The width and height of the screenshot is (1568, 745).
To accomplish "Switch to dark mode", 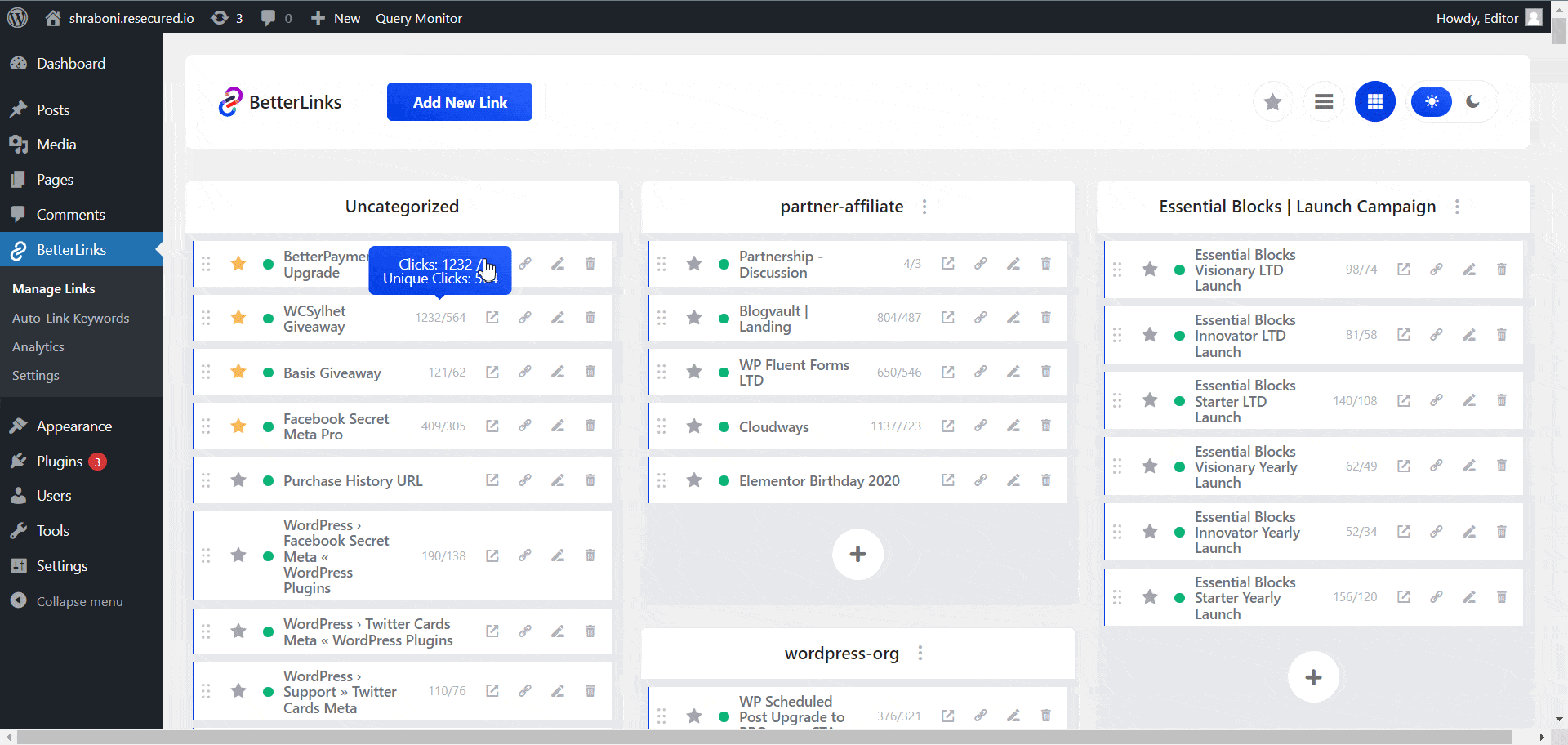I will [1474, 101].
